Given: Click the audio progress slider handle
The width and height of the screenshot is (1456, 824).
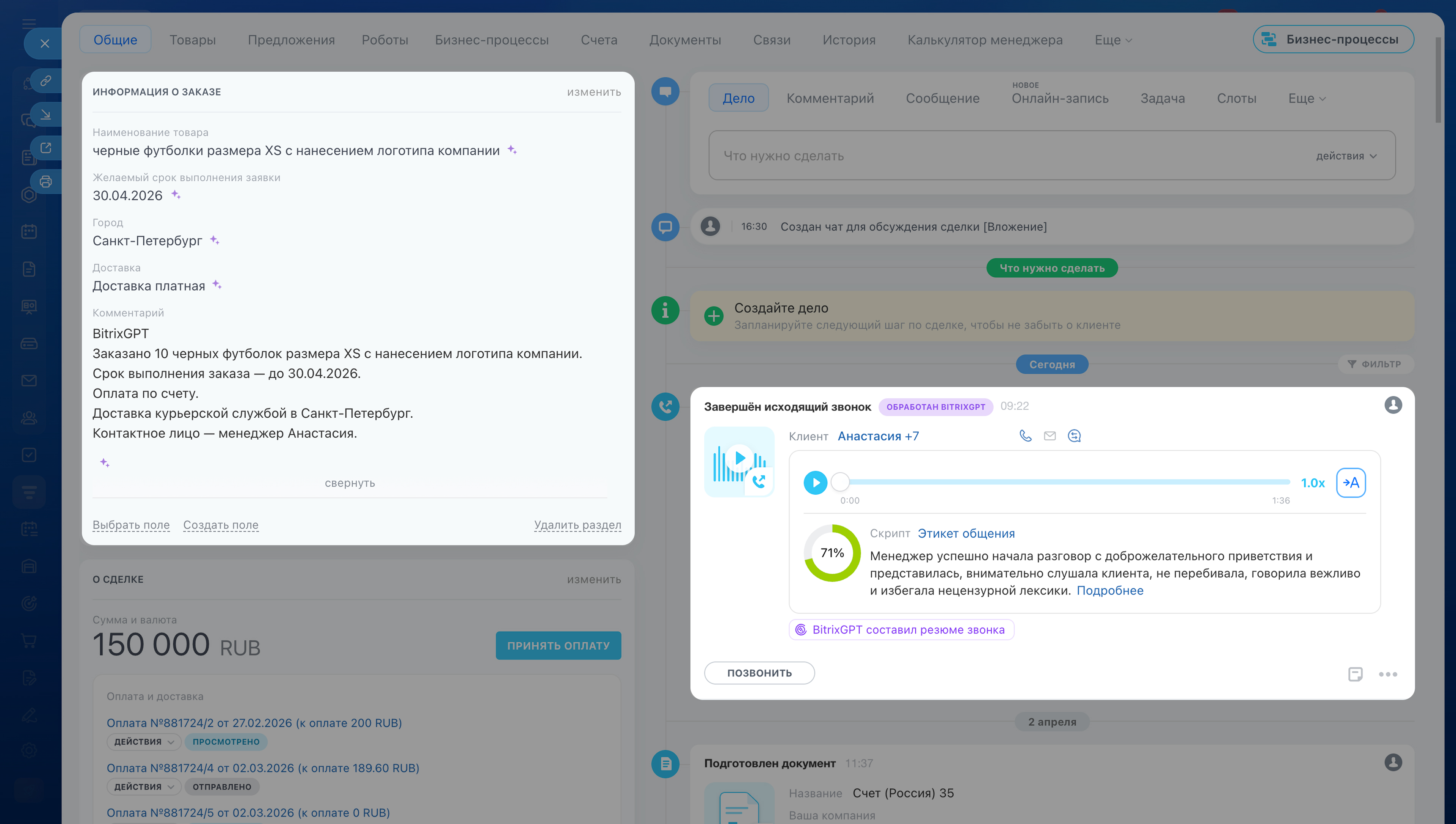Looking at the screenshot, I should point(840,482).
